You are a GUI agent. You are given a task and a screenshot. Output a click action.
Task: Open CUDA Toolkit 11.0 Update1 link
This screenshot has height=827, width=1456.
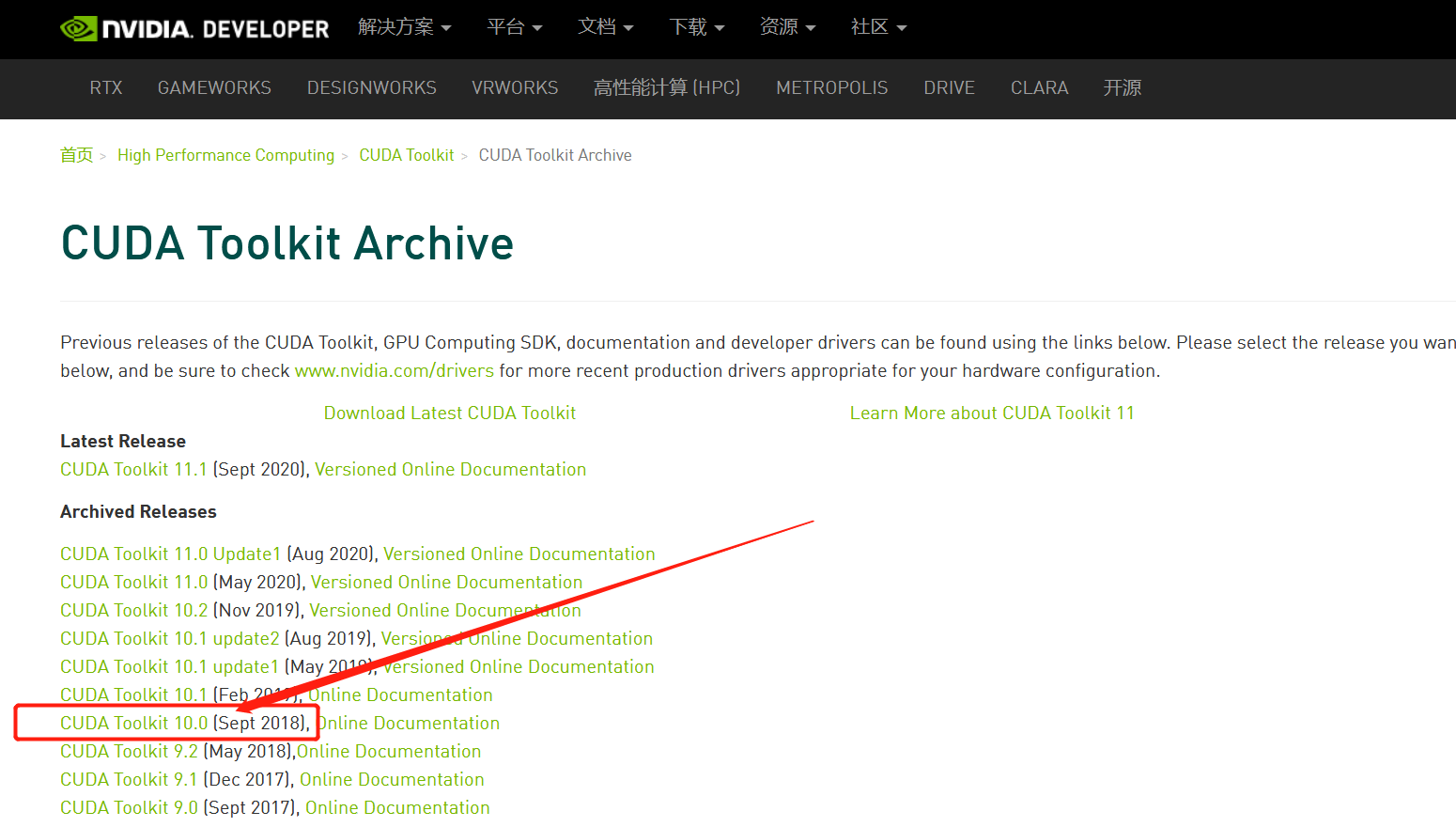pos(171,554)
